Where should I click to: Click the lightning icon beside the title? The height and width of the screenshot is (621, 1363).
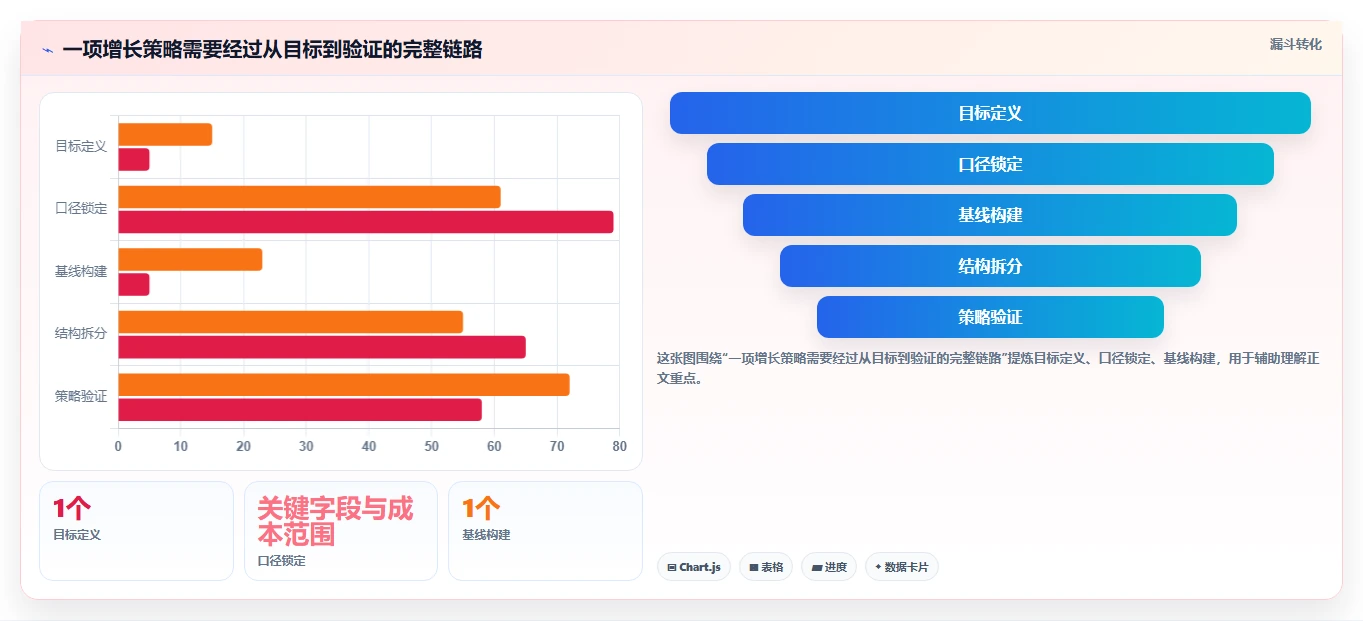tap(48, 50)
